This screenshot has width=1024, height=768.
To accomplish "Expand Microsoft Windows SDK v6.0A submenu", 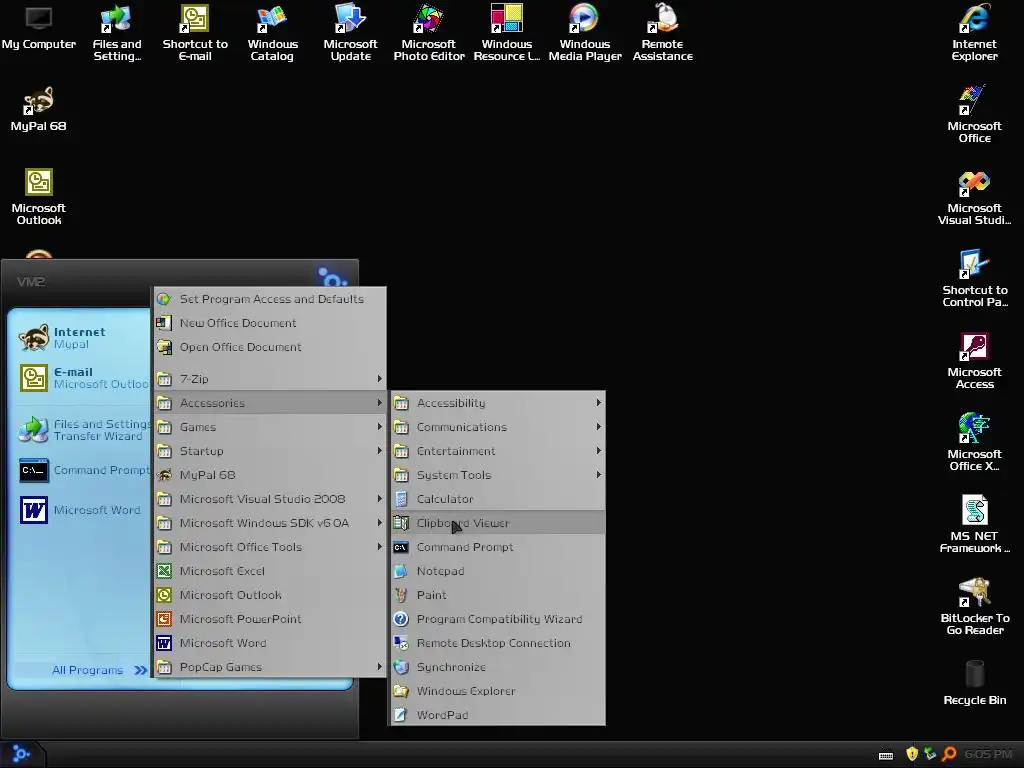I will click(270, 522).
